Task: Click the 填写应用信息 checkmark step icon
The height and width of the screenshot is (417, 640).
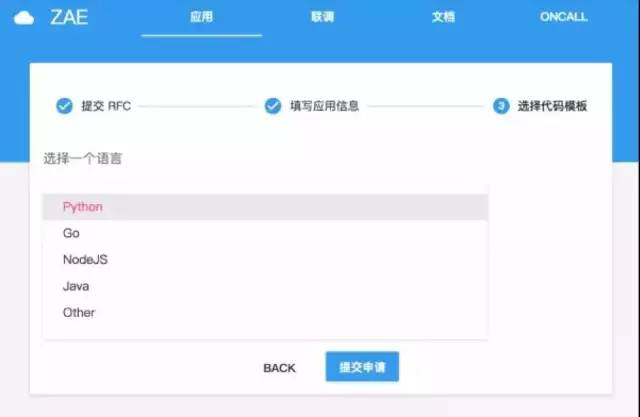Action: pos(273,106)
